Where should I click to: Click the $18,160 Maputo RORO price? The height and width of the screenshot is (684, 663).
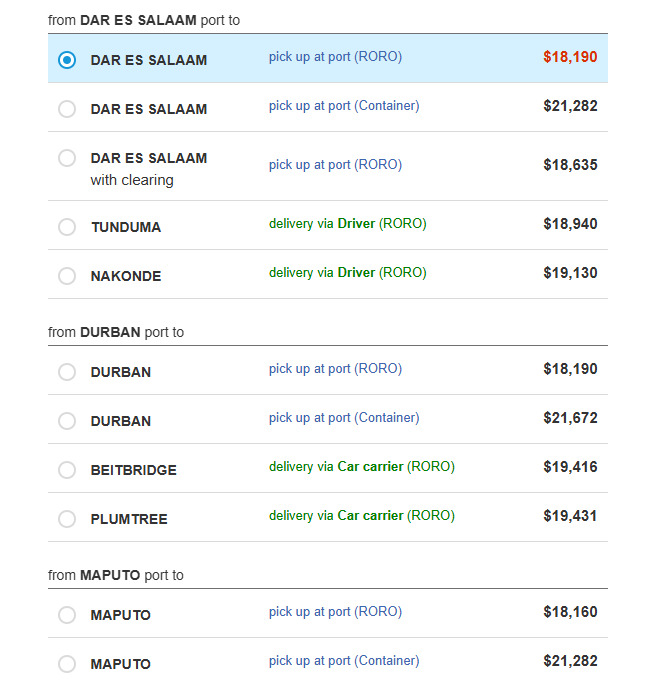tap(570, 612)
